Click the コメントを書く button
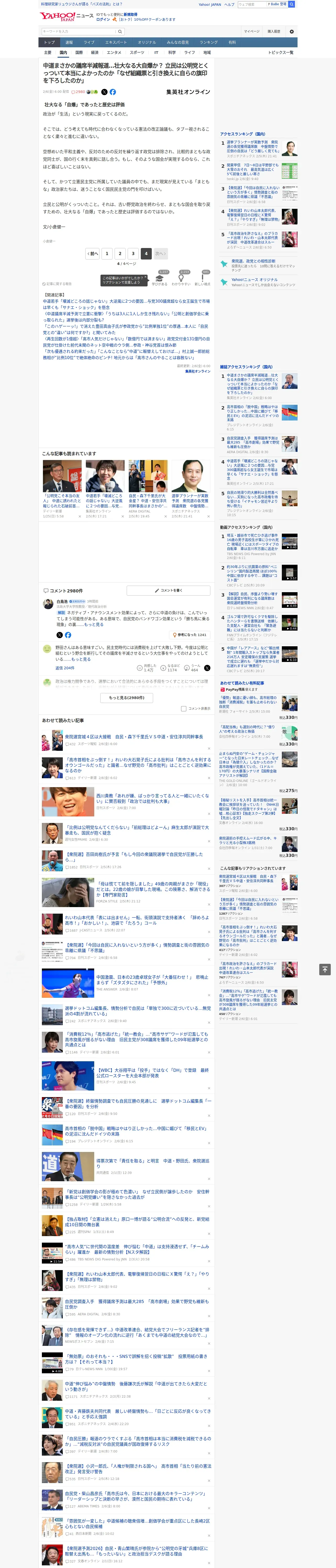The height and width of the screenshot is (1568, 336). pos(169,590)
